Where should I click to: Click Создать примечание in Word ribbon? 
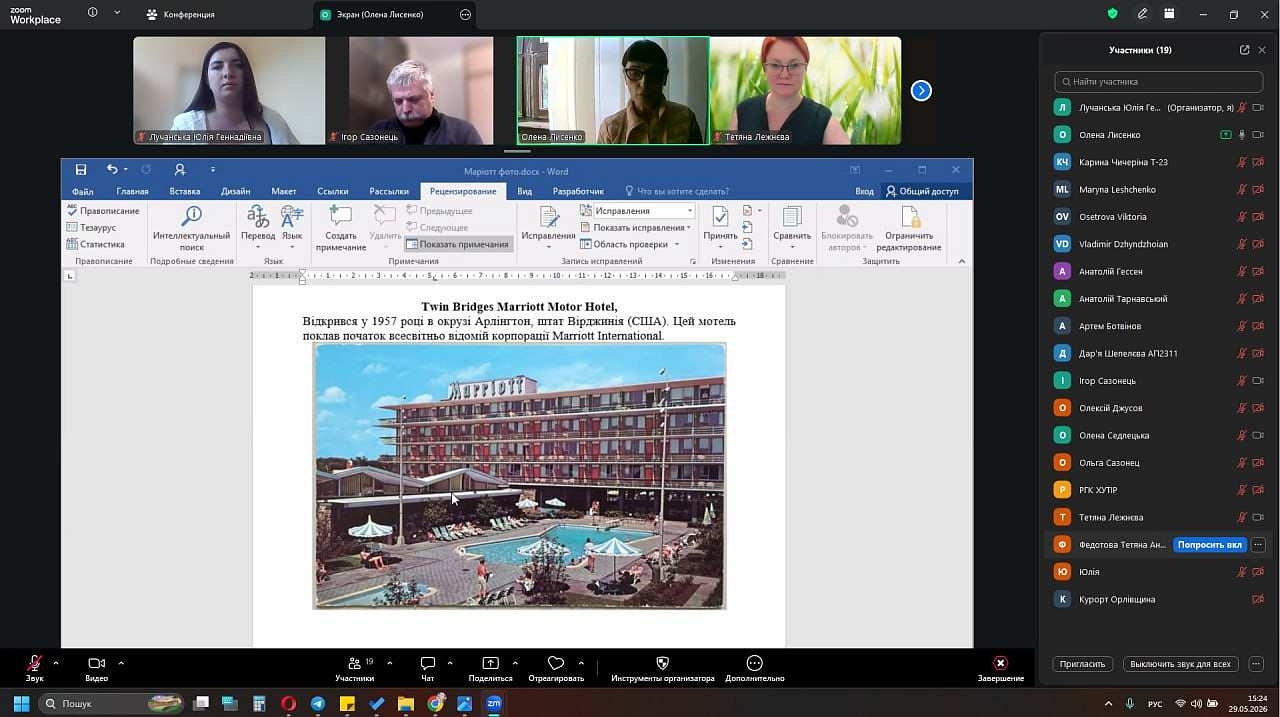click(x=341, y=228)
